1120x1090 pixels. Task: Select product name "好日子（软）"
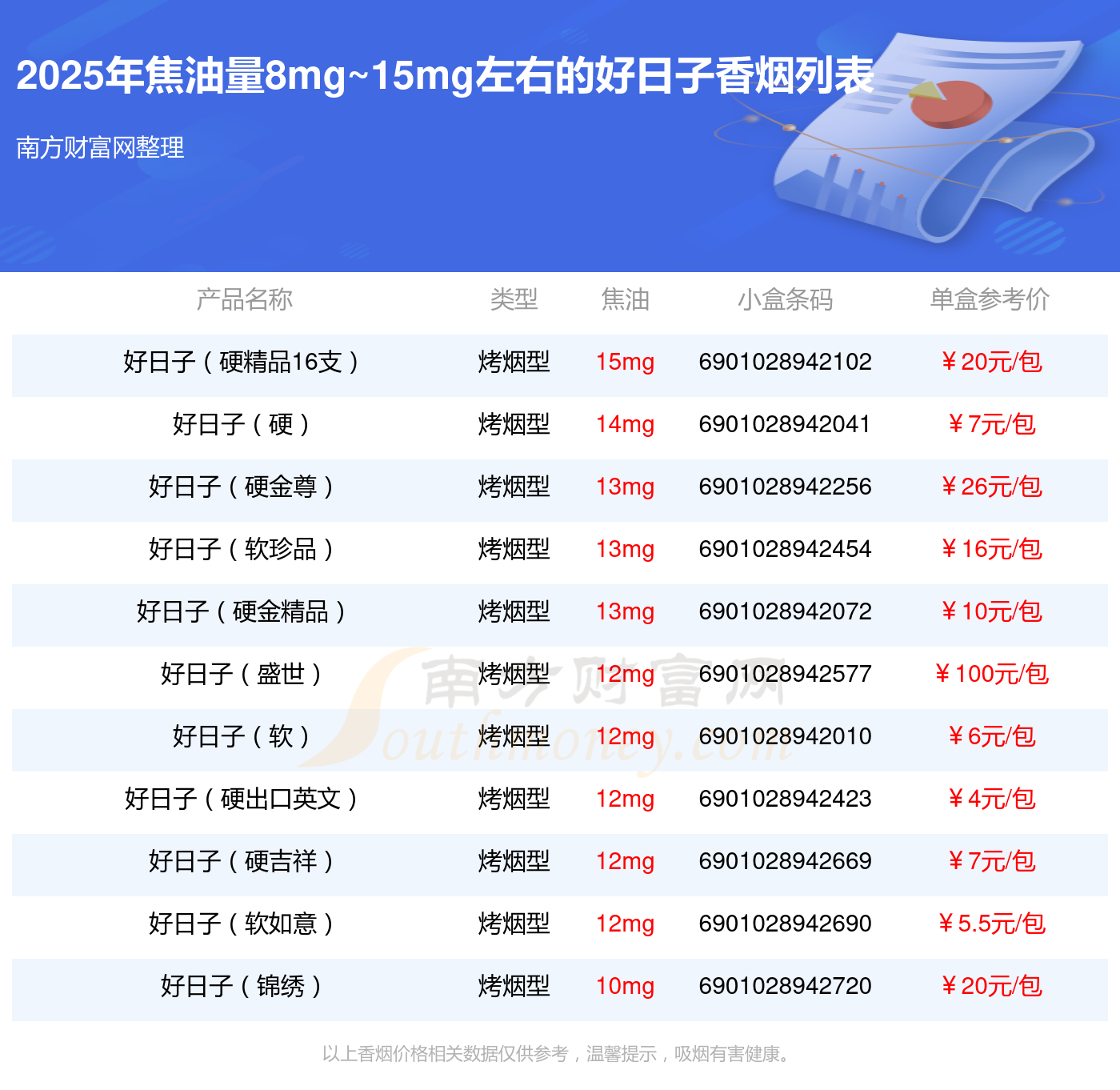[241, 736]
